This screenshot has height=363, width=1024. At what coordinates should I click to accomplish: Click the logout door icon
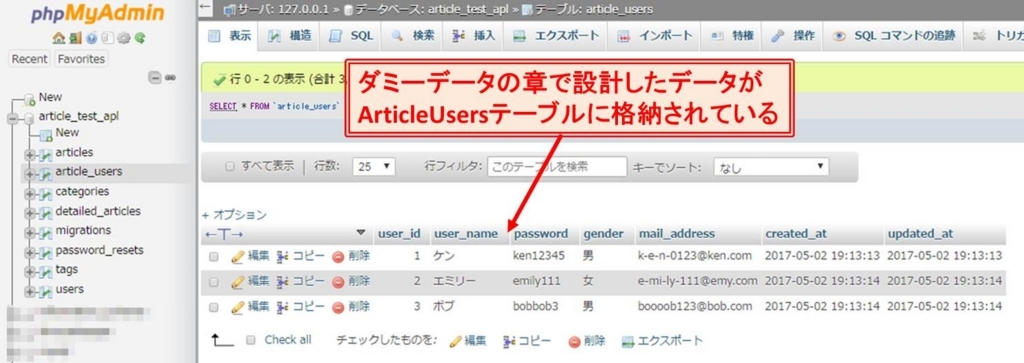click(75, 38)
